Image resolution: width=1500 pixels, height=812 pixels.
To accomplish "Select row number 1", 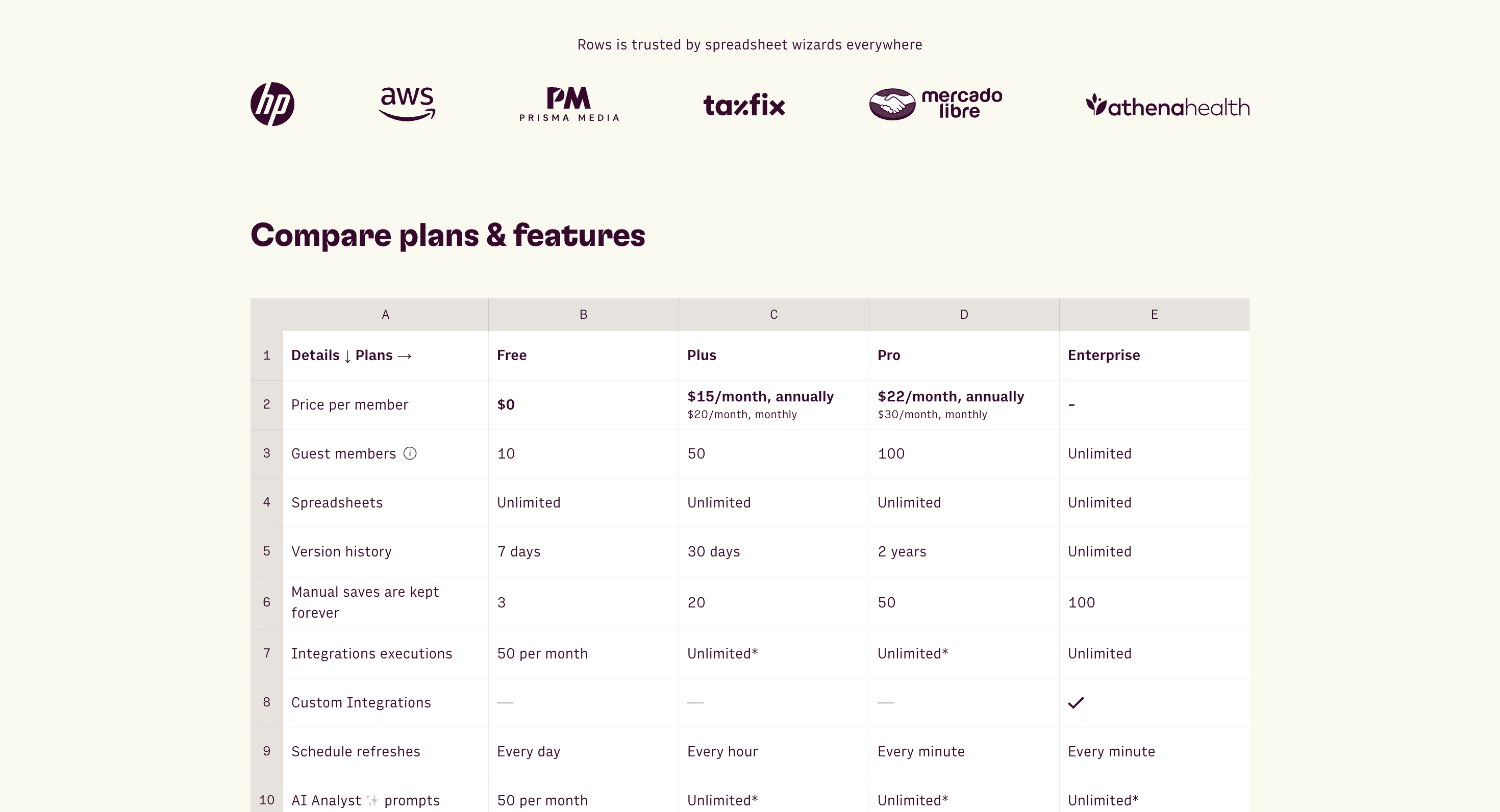I will pos(267,356).
